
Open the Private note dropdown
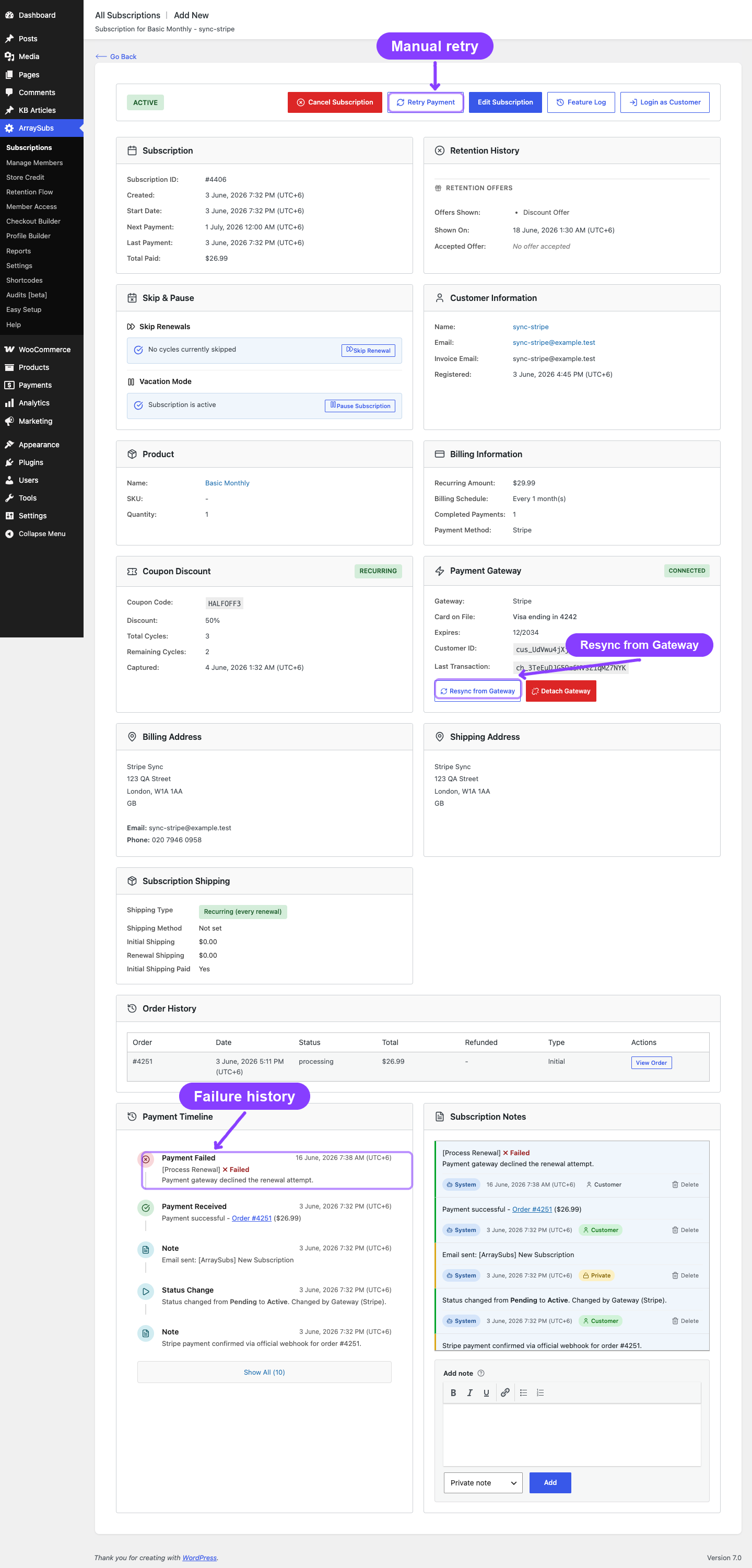pos(483,1483)
